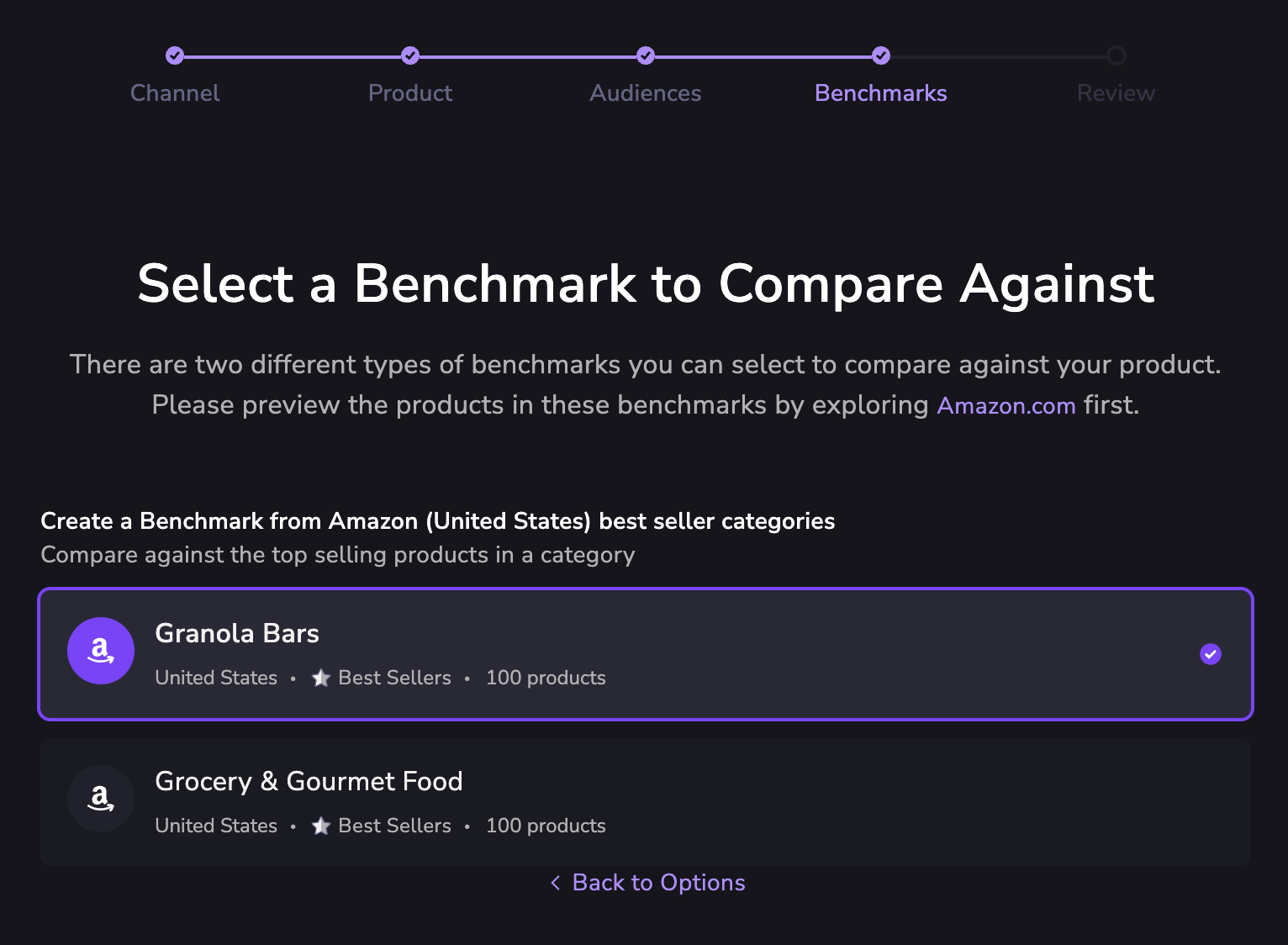1288x945 pixels.
Task: Click the back chevron beside Back to Options
Action: point(555,883)
